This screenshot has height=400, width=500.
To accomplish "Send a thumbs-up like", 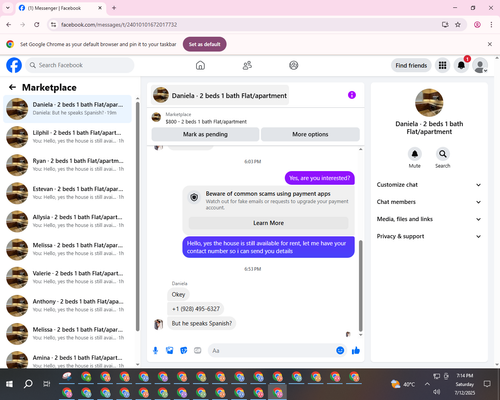I will 356,350.
